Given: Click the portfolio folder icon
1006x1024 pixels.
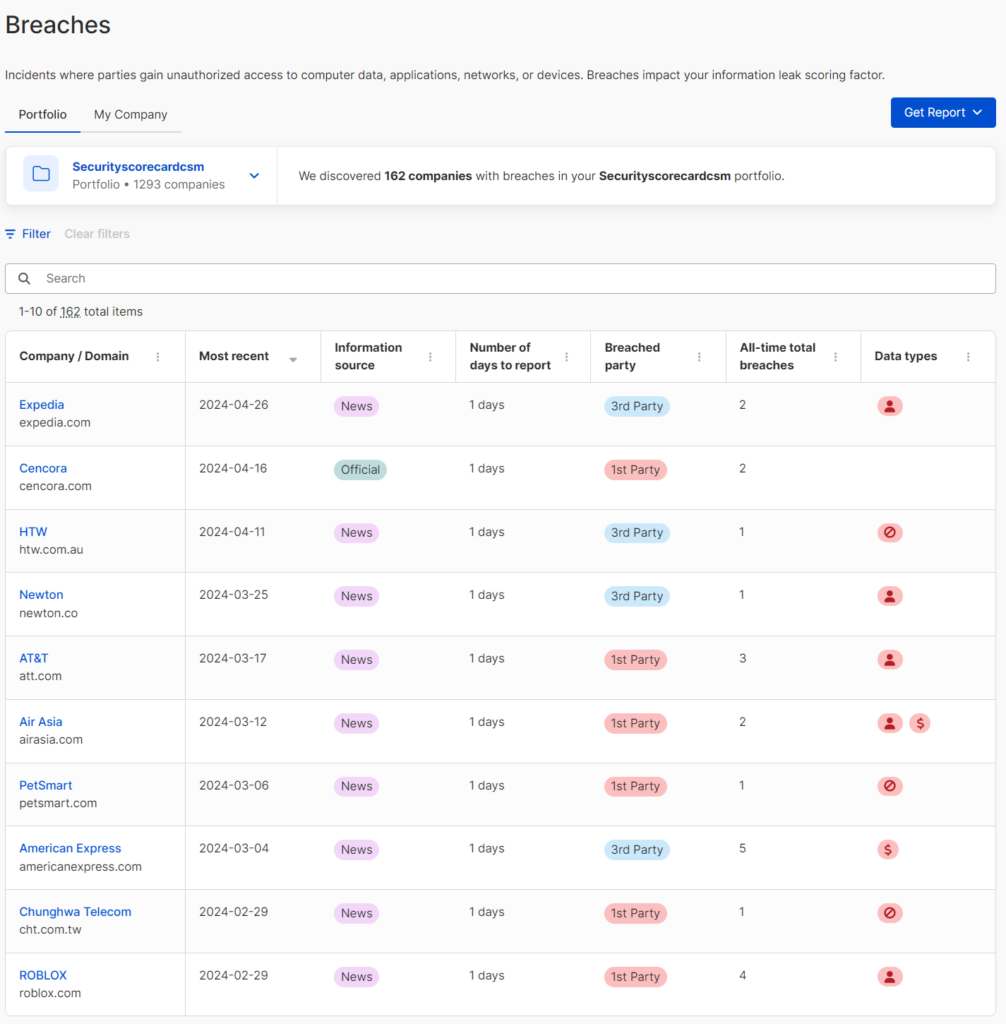Looking at the screenshot, I should (41, 174).
